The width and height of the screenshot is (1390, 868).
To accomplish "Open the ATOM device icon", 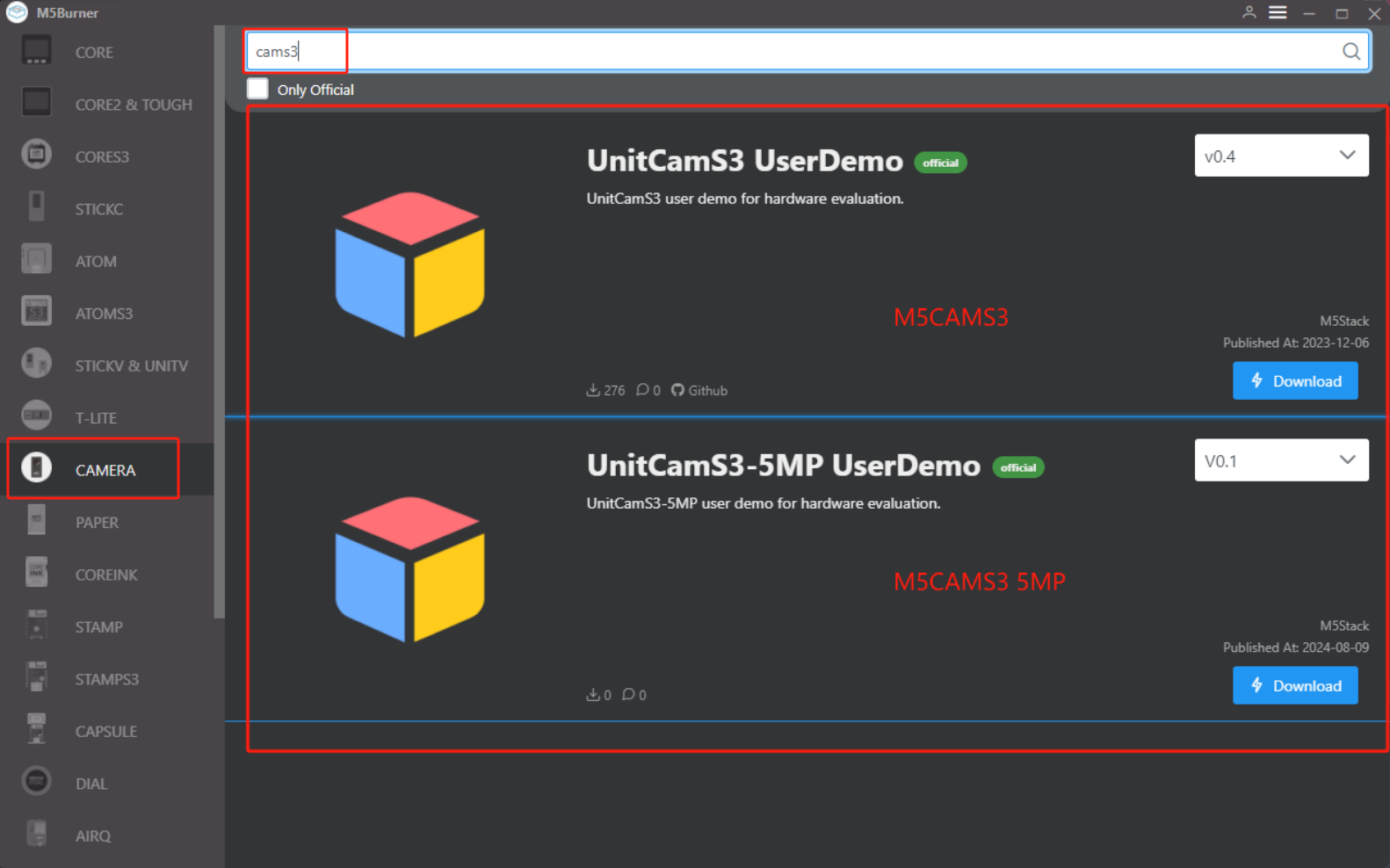I will [36, 259].
